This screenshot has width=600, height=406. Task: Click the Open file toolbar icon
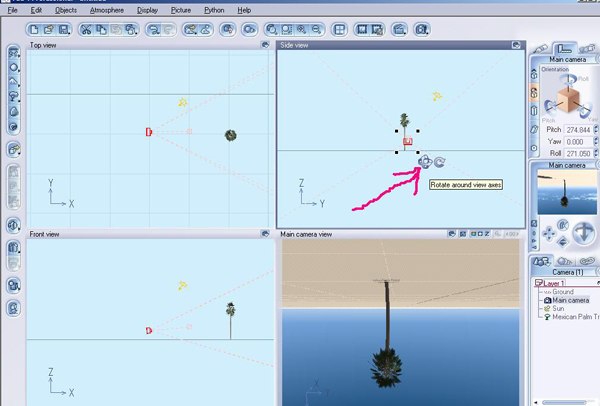click(49, 29)
